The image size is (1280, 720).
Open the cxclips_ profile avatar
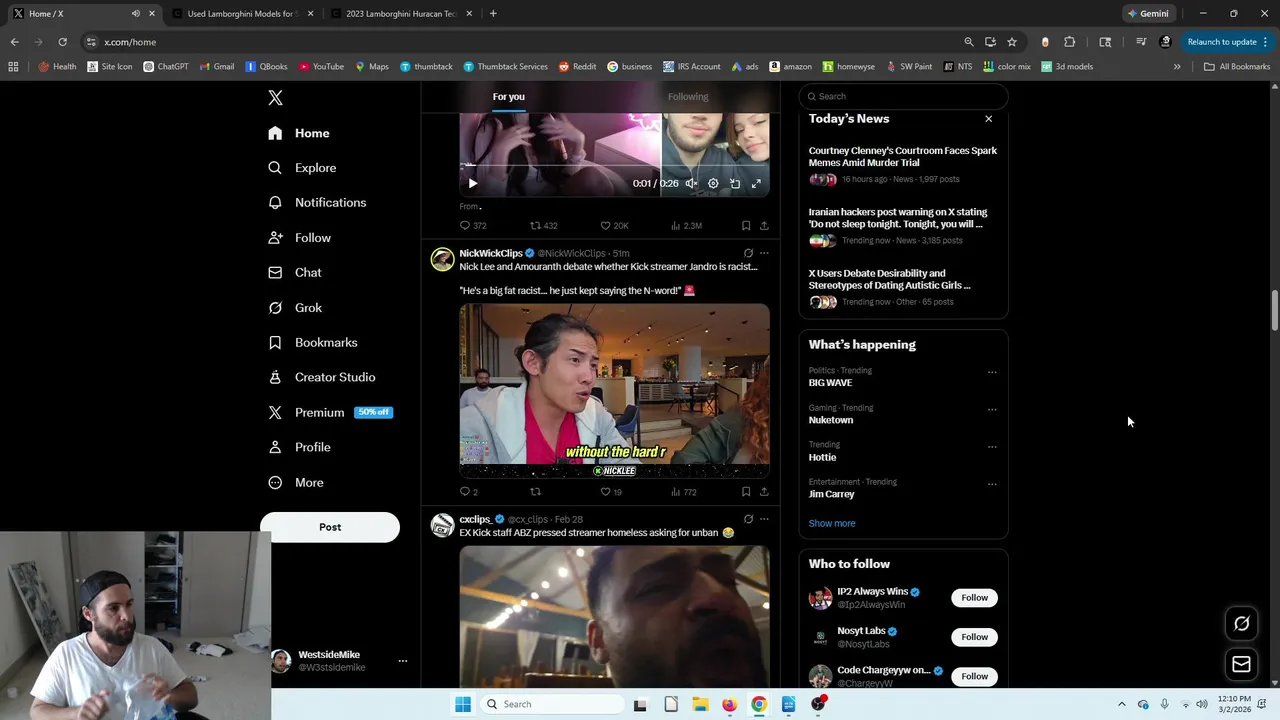(x=442, y=526)
